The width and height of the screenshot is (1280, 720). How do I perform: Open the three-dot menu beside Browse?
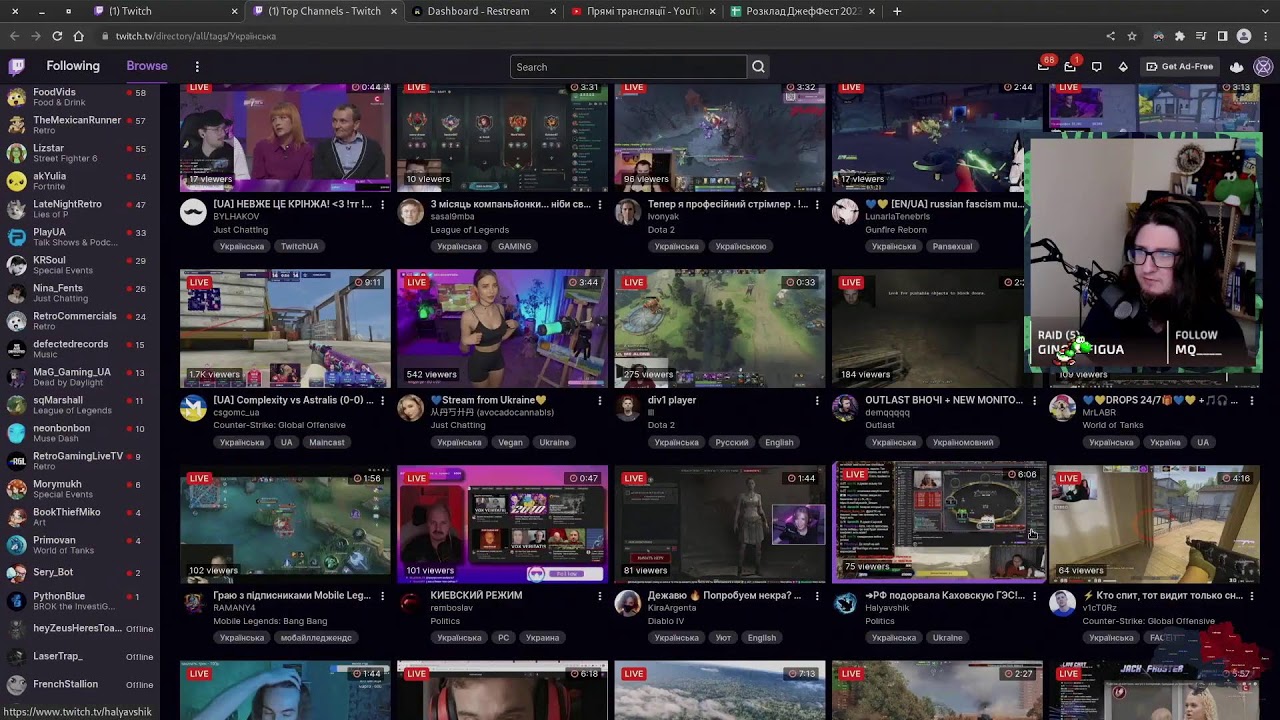197,67
